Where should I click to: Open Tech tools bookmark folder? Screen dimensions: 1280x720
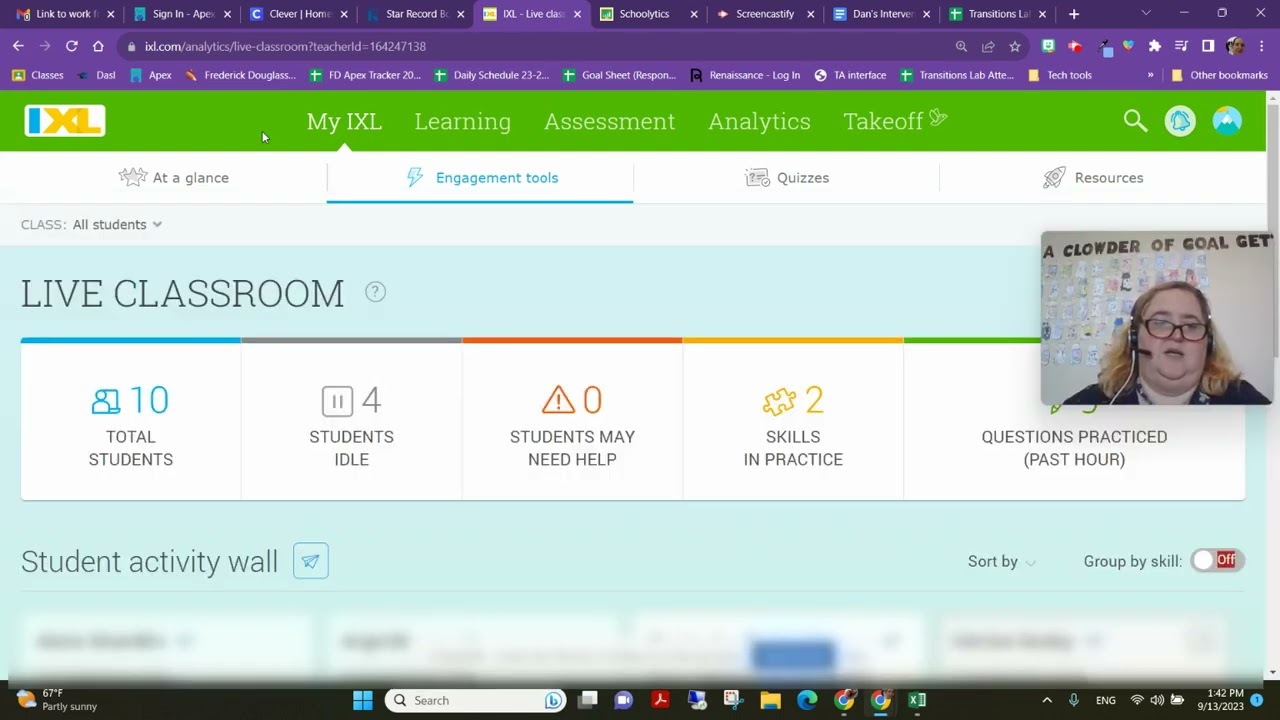(x=1060, y=75)
